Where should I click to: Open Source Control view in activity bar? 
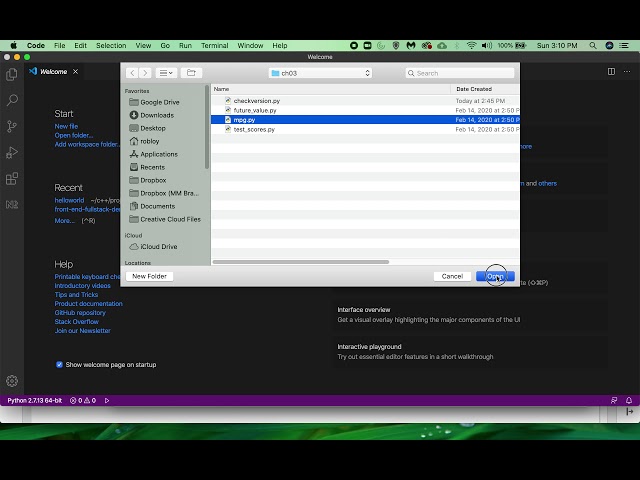tap(12, 126)
